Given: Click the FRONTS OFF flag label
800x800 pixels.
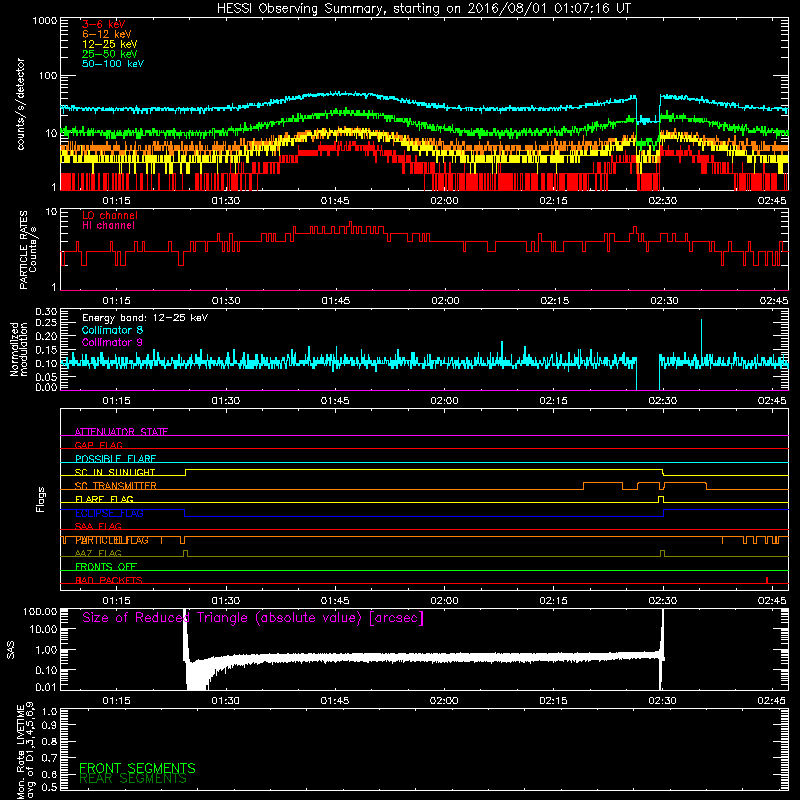Looking at the screenshot, I should (105, 567).
